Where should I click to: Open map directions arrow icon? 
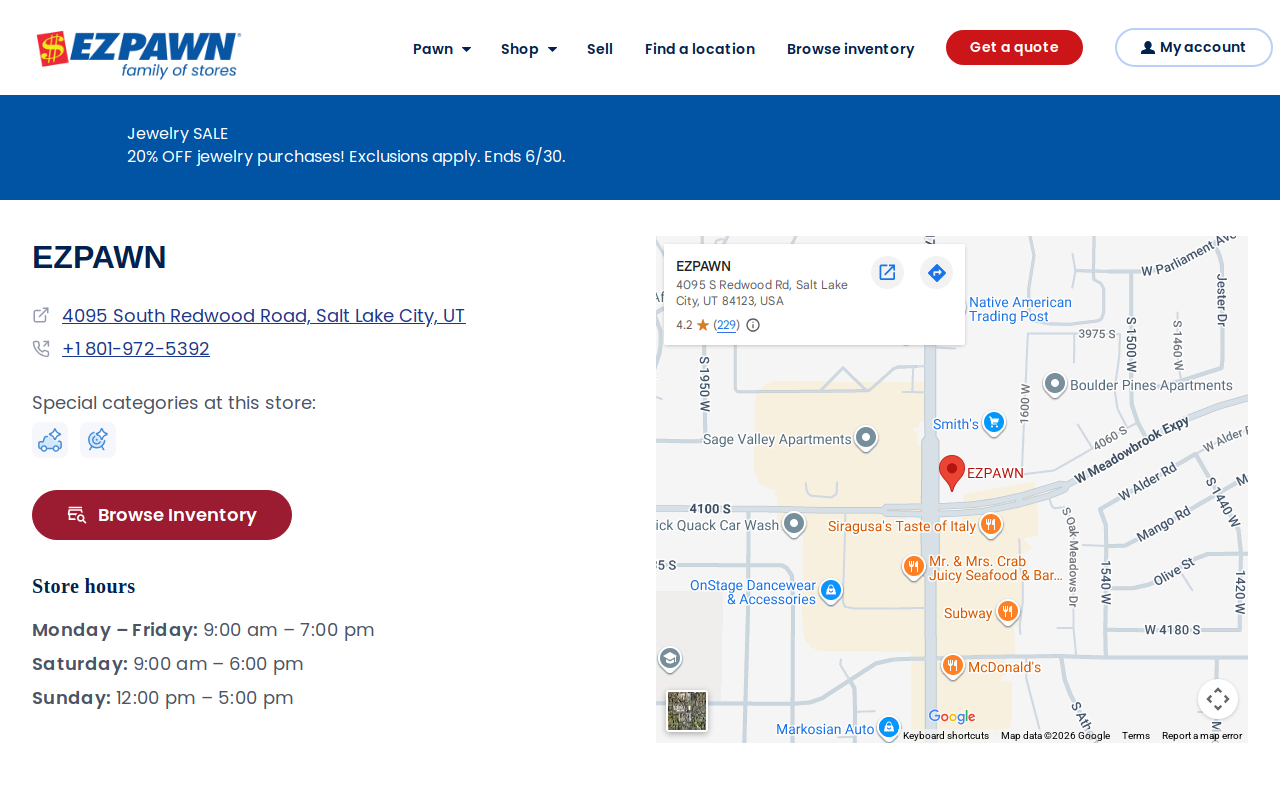pyautogui.click(x=936, y=272)
